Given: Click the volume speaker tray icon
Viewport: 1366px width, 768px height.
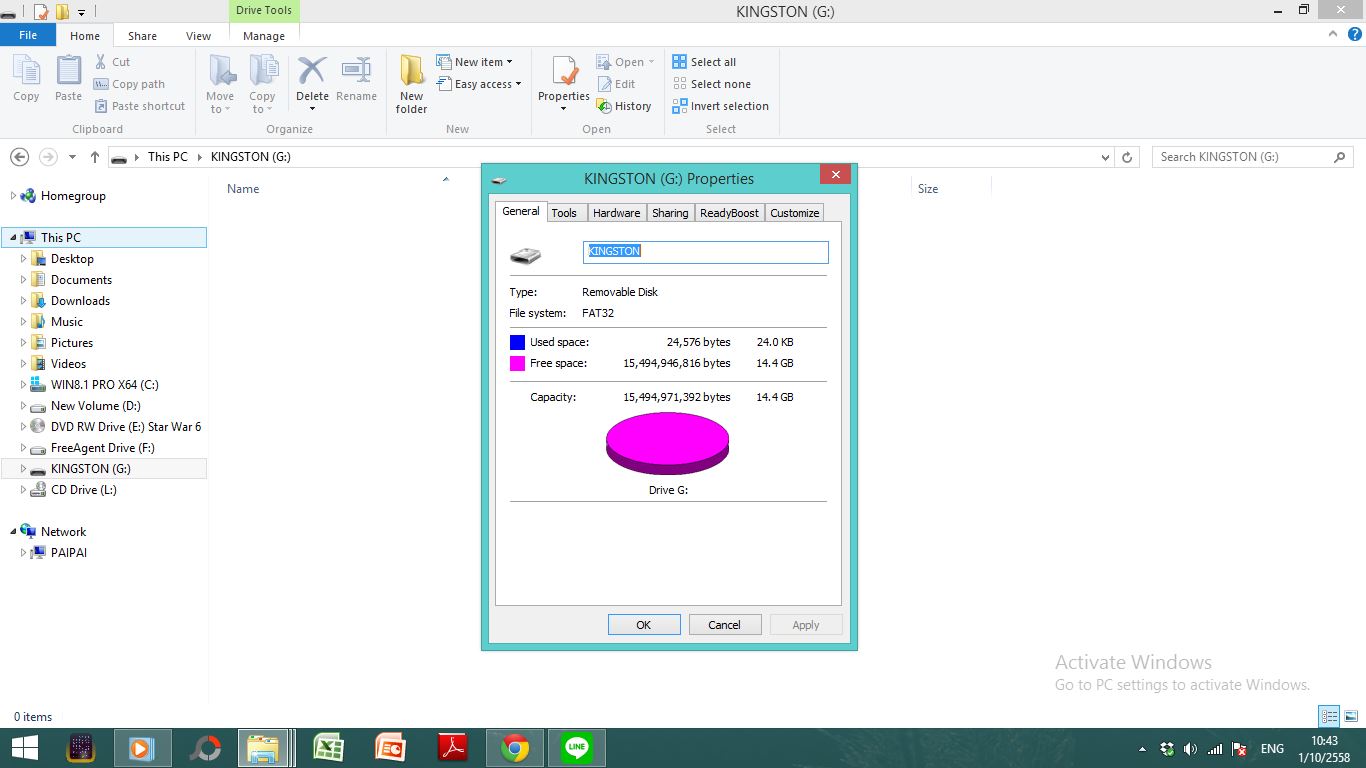Looking at the screenshot, I should [1190, 749].
